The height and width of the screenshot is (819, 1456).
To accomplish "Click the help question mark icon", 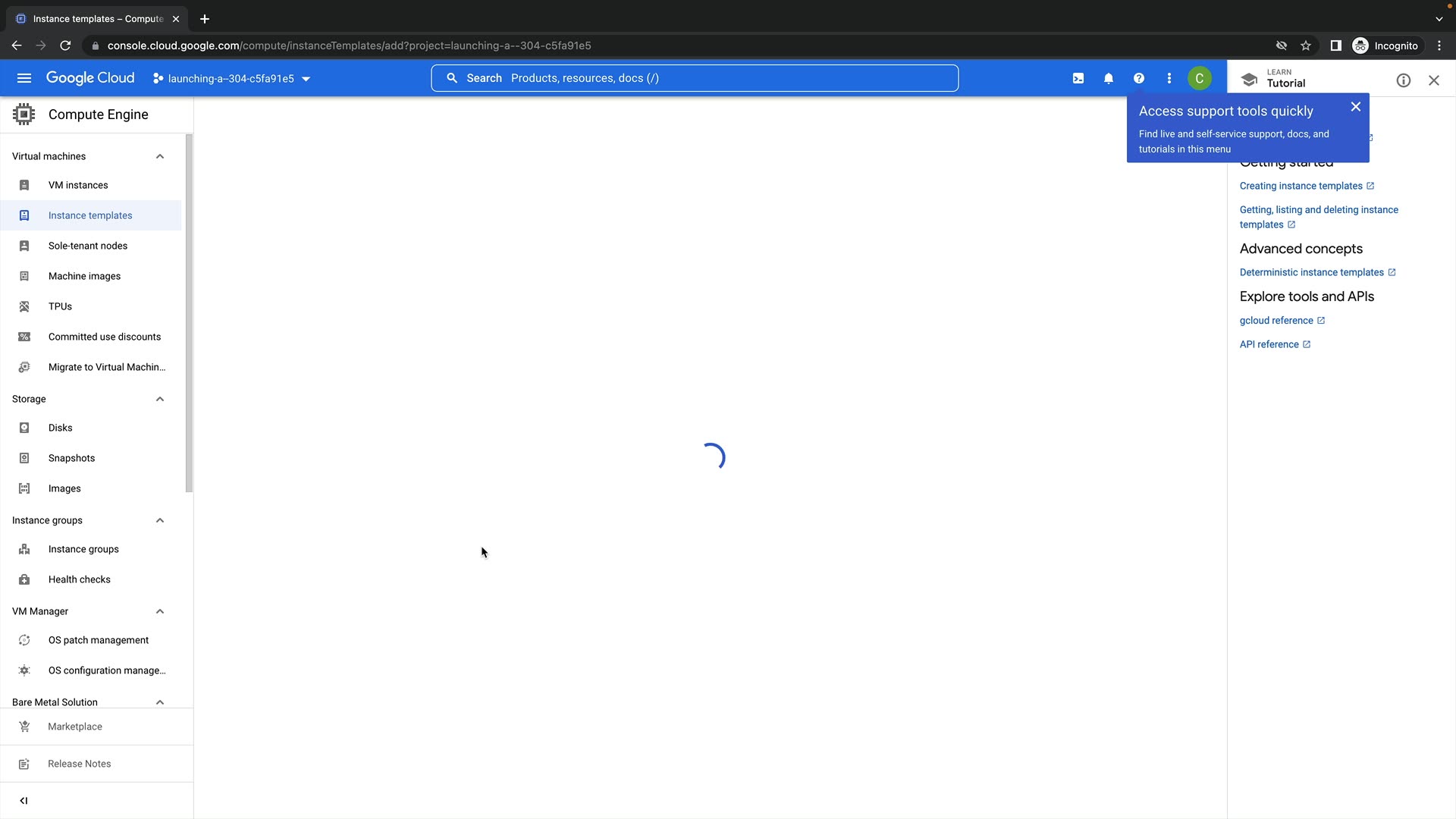I will coord(1138,78).
